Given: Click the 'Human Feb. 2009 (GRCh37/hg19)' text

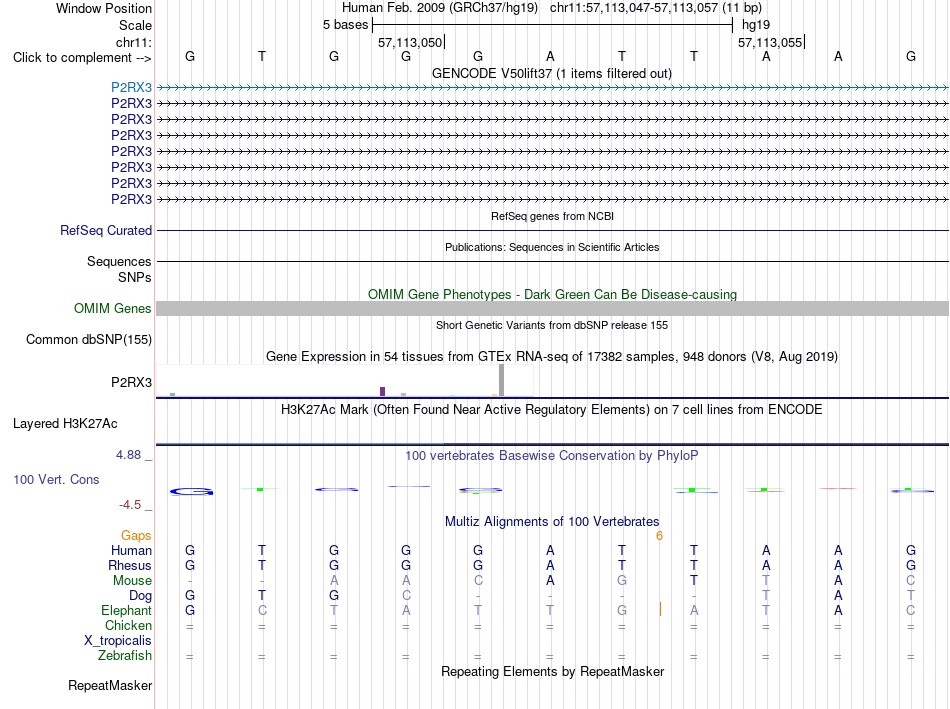Looking at the screenshot, I should tap(440, 8).
